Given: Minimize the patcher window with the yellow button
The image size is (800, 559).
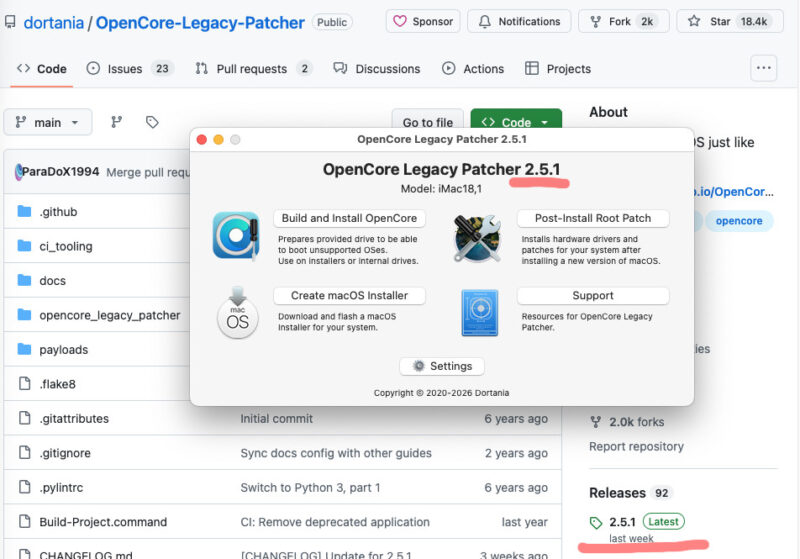Looking at the screenshot, I should pos(218,140).
